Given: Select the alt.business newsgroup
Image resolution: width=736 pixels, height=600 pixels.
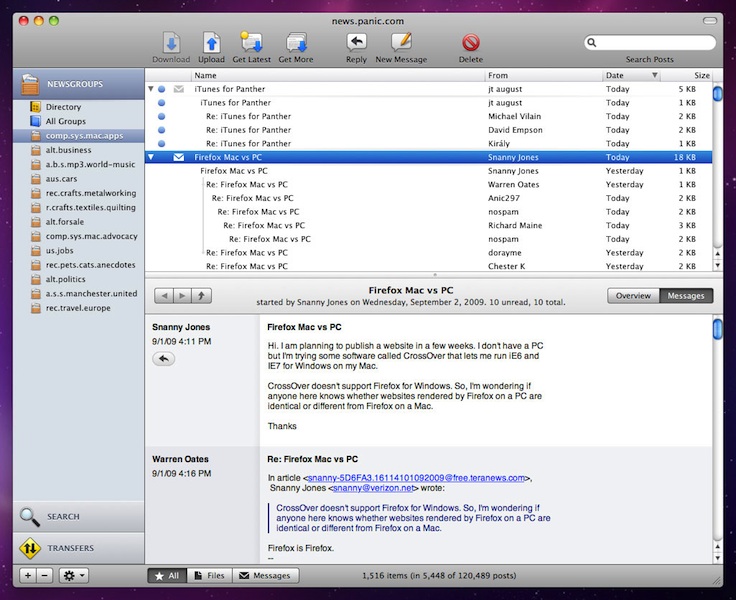Looking at the screenshot, I should pyautogui.click(x=68, y=150).
